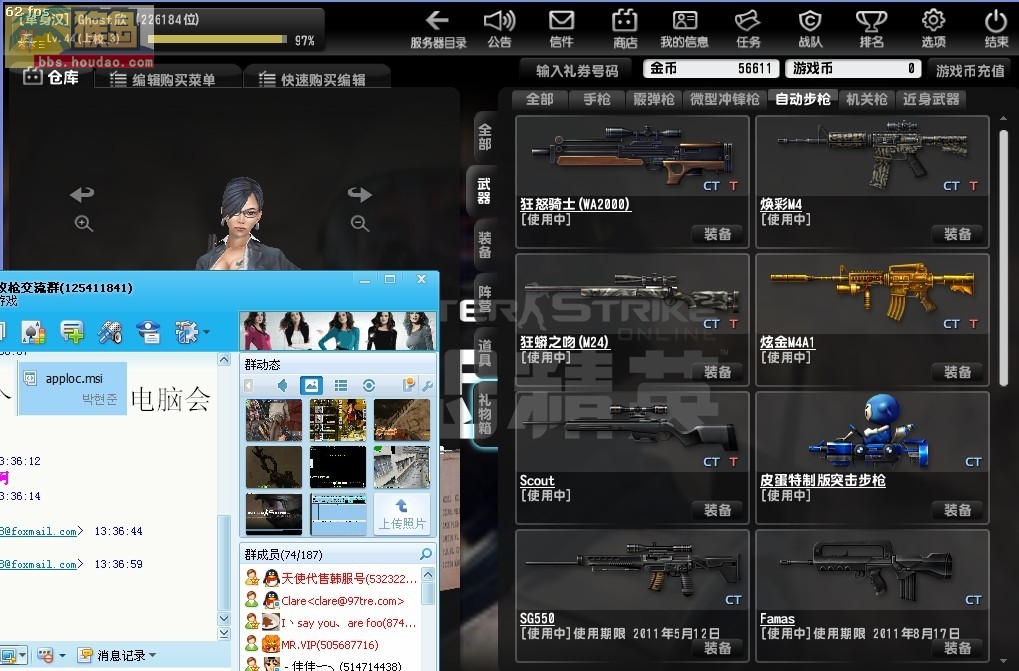The height and width of the screenshot is (671, 1019).
Task: Open the vertical 礼物箱 gift box tab
Action: (x=485, y=413)
